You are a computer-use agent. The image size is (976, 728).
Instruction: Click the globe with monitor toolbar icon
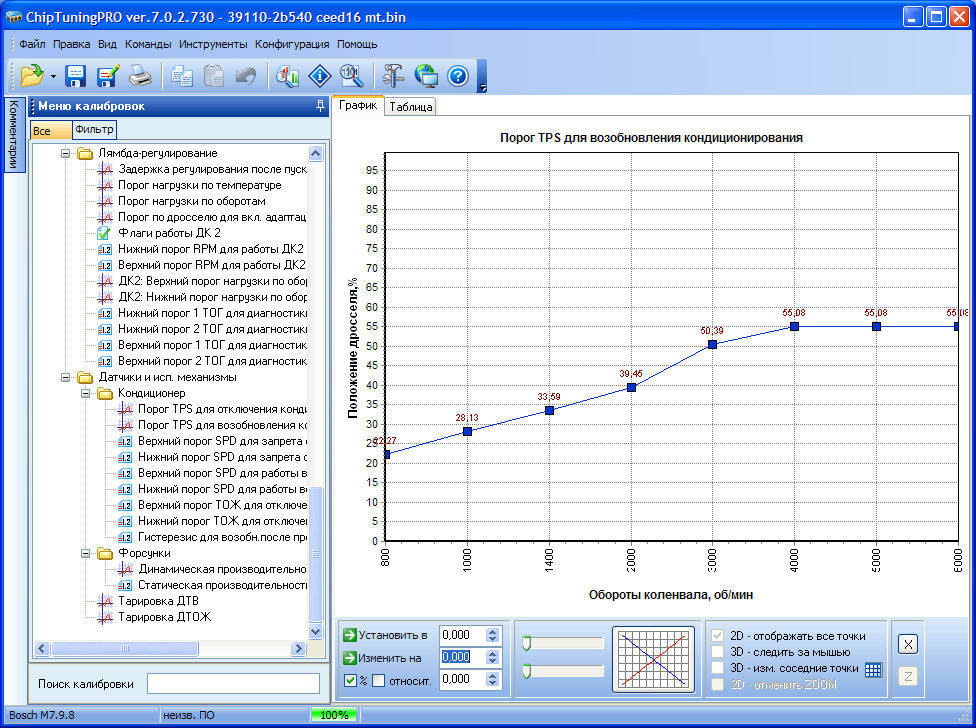click(426, 76)
